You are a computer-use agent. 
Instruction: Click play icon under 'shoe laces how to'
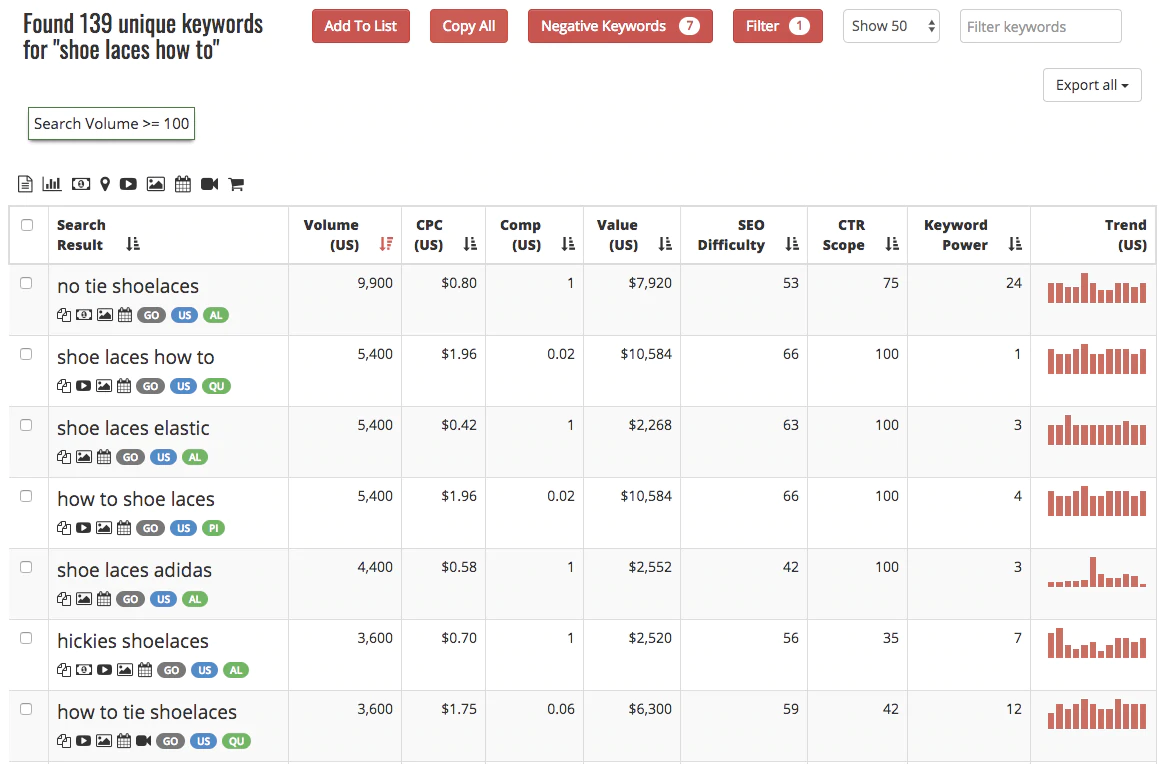pos(84,386)
